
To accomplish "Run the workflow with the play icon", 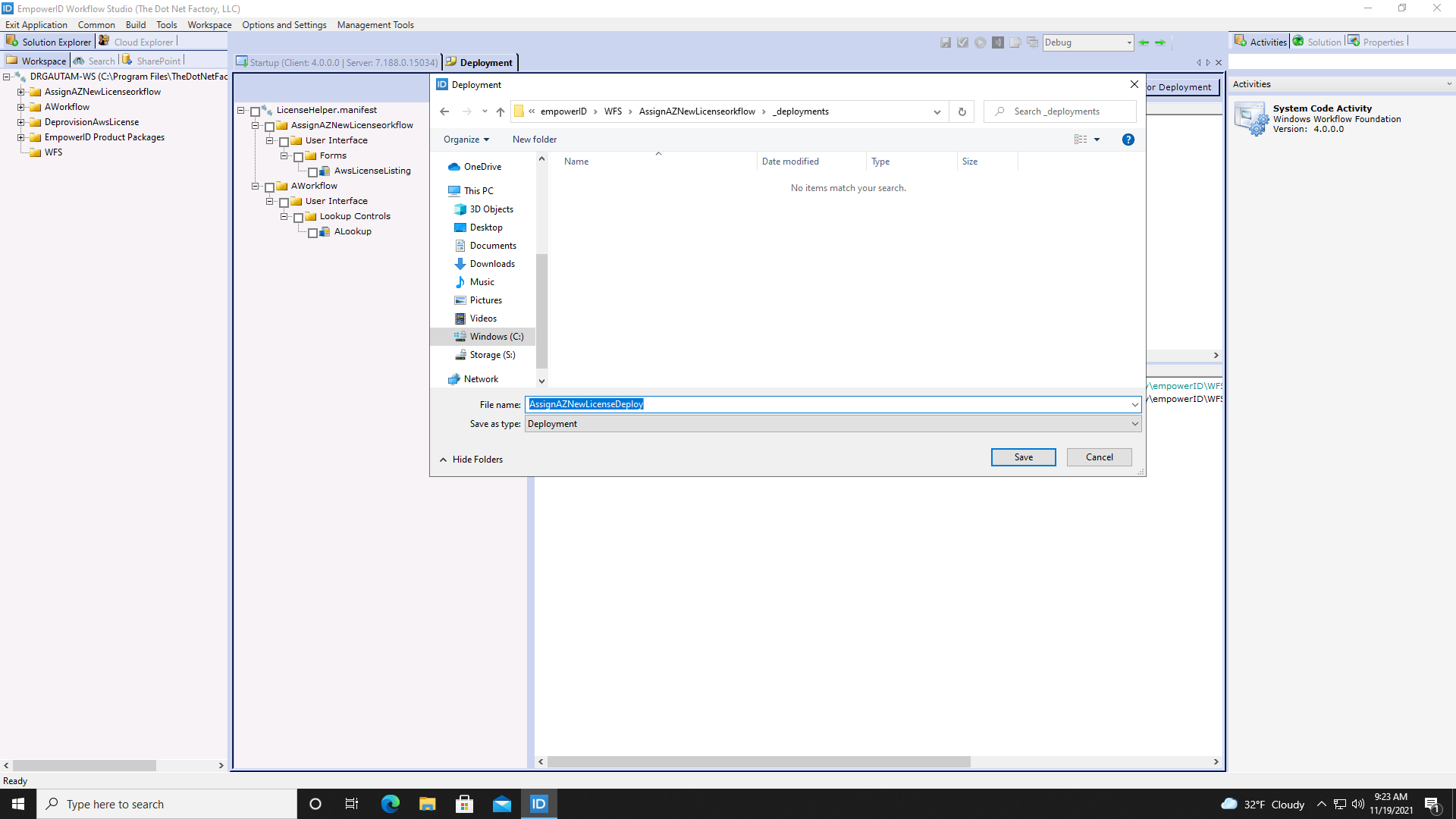I will point(981,42).
